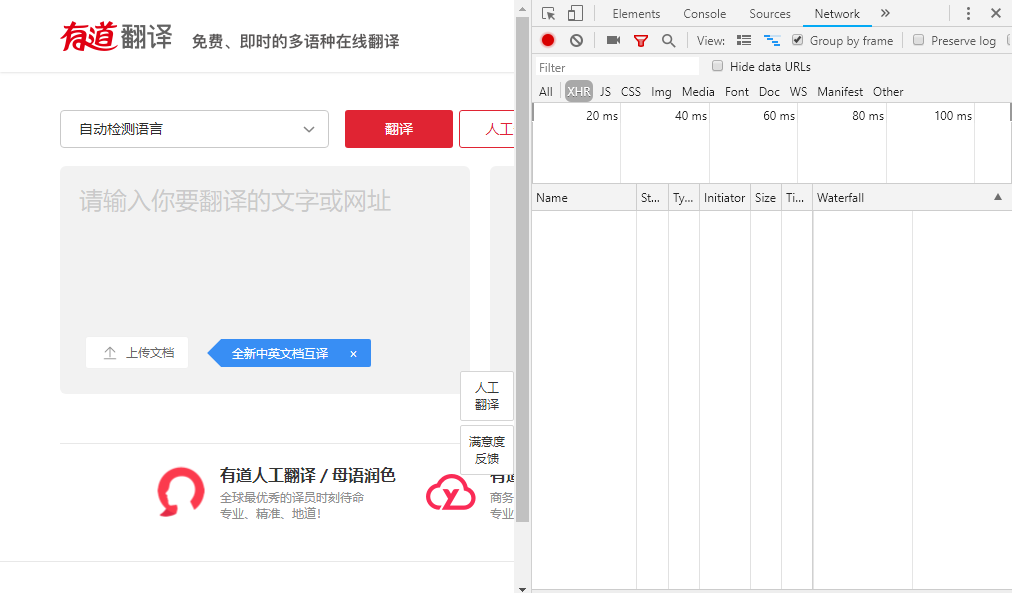Sort by the Ti... time column header
Image resolution: width=1012 pixels, height=593 pixels.
click(797, 197)
